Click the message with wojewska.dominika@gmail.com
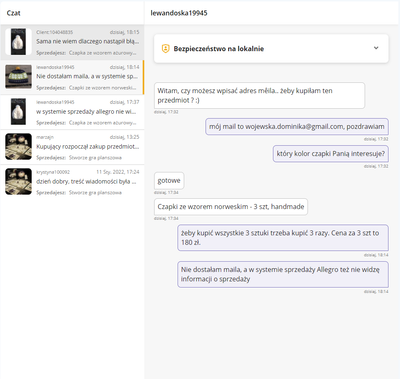Screen dimensions: 400x379 point(297,127)
